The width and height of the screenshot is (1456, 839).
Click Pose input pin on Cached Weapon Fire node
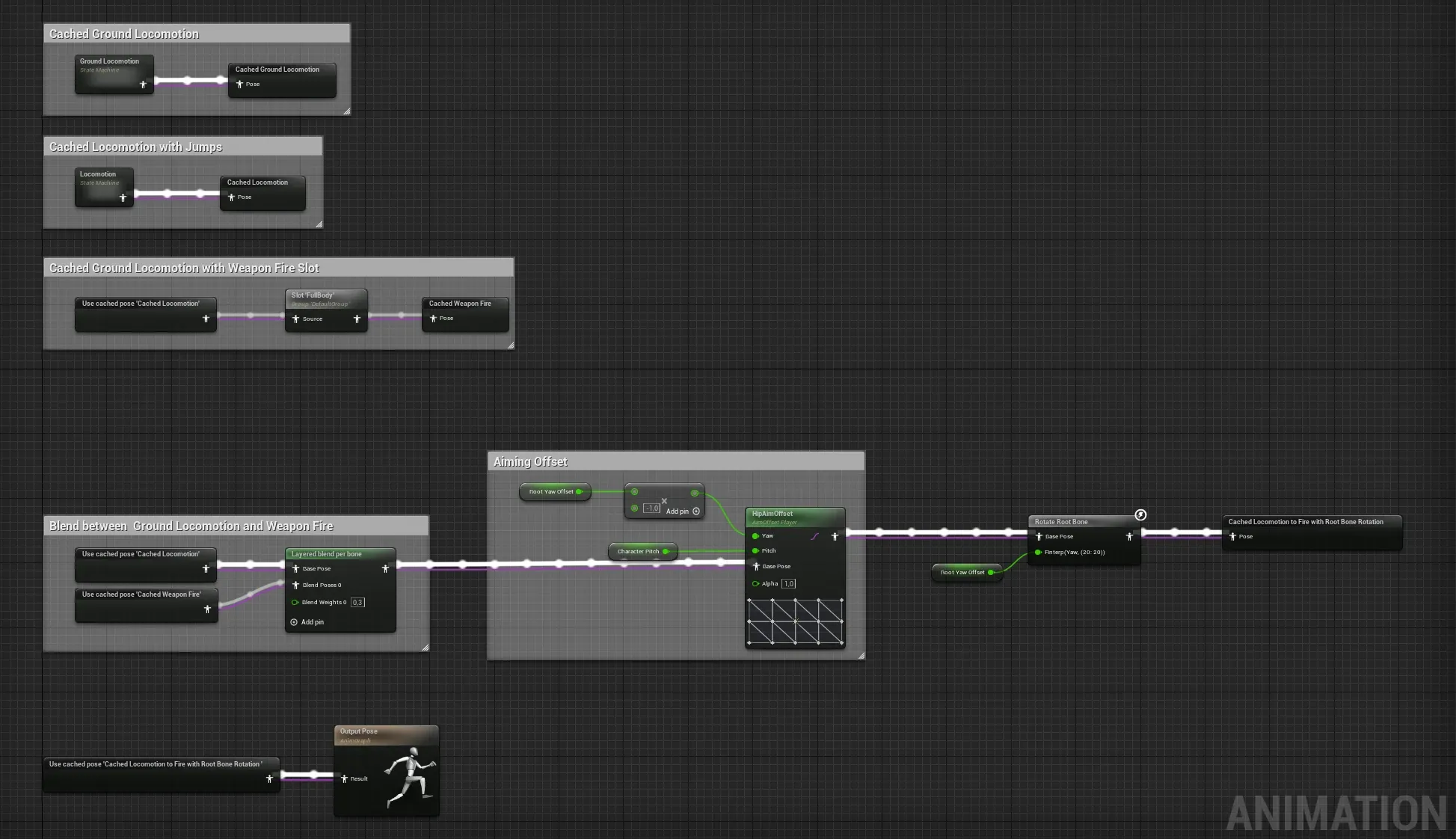point(433,319)
